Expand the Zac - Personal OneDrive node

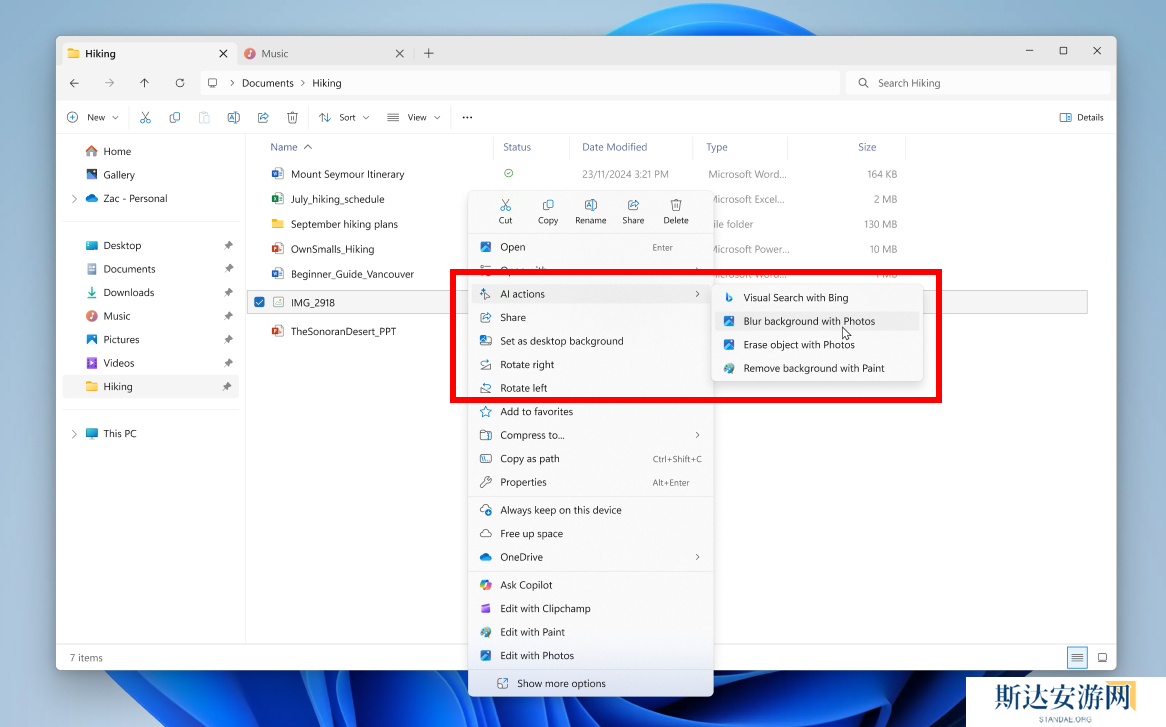pos(74,199)
